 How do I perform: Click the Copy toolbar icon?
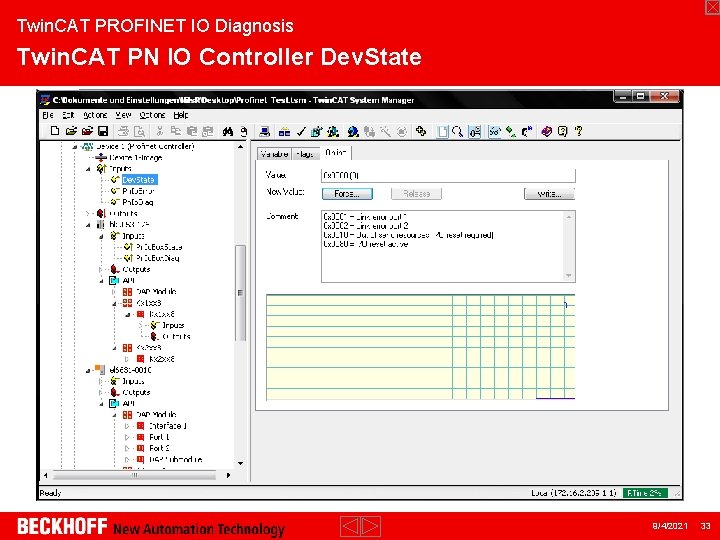point(175,131)
